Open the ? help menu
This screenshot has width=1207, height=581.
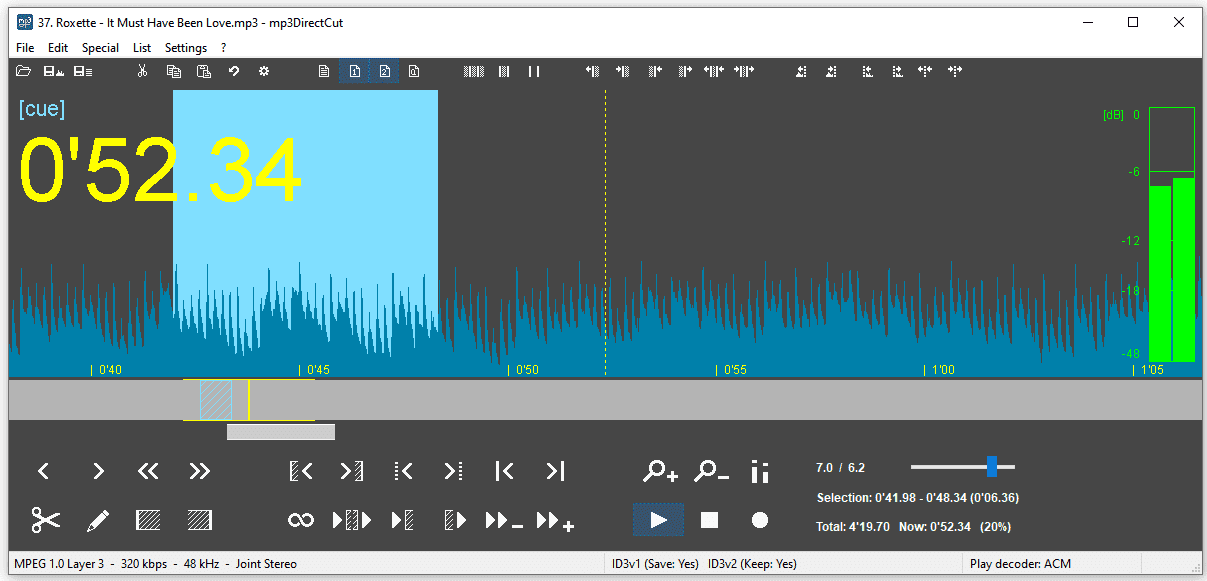tap(224, 47)
